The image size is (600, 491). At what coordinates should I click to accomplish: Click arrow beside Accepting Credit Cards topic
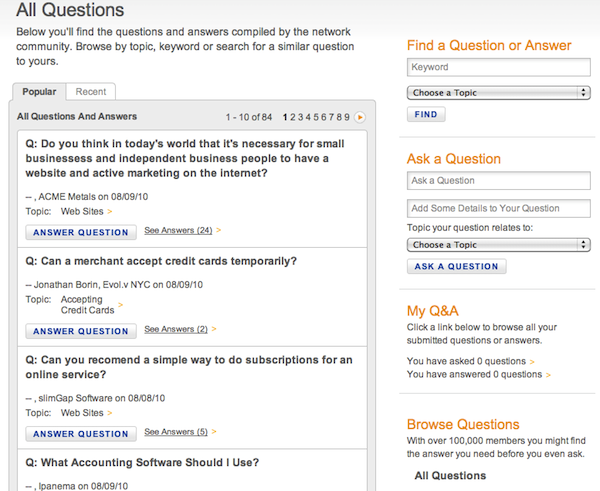click(121, 305)
